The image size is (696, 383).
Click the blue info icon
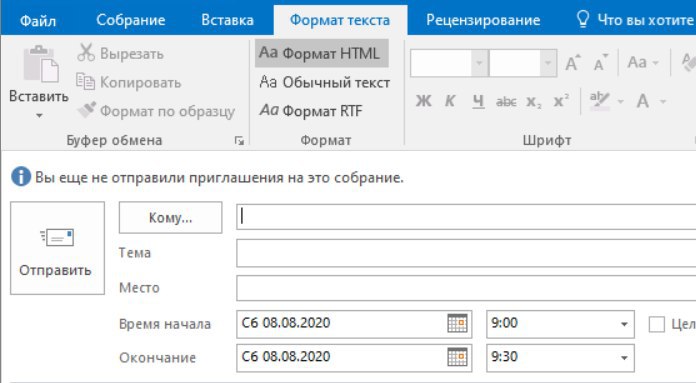point(21,177)
